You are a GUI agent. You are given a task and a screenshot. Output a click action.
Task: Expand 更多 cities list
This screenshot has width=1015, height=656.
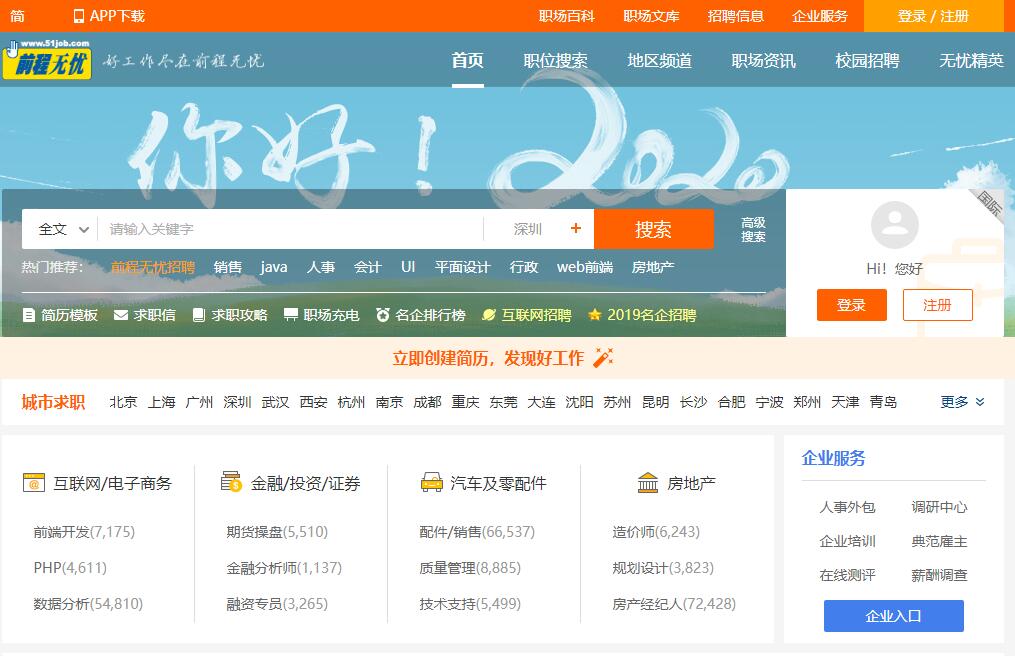pos(962,402)
